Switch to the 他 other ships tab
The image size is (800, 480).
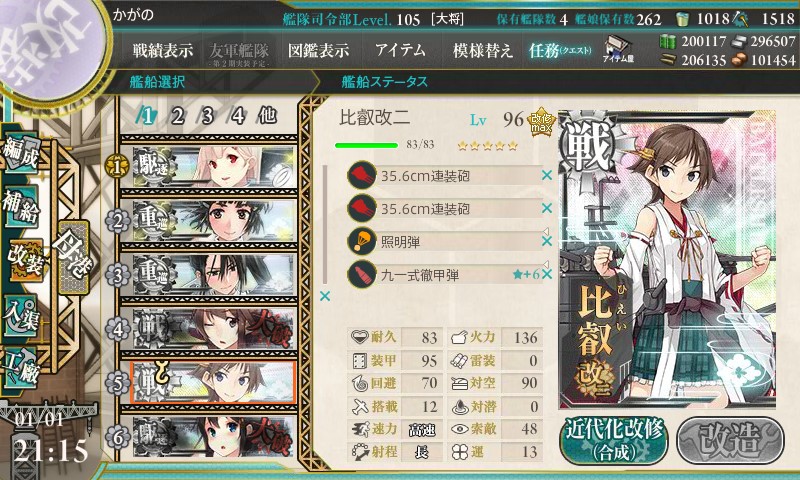click(267, 115)
